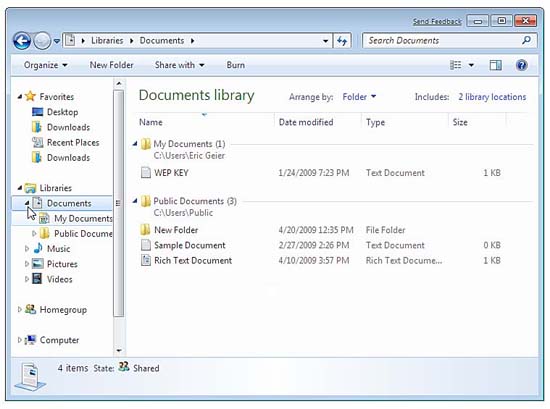Click the New Folder button
The width and height of the screenshot is (550, 409).
point(111,65)
